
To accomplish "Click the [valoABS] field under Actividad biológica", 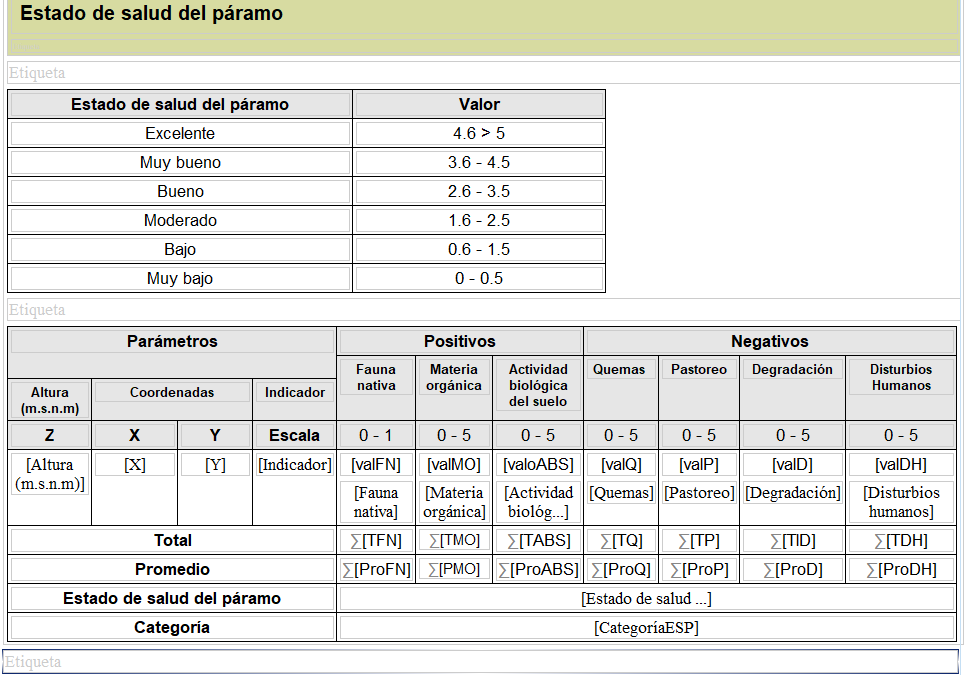I will coord(538,465).
